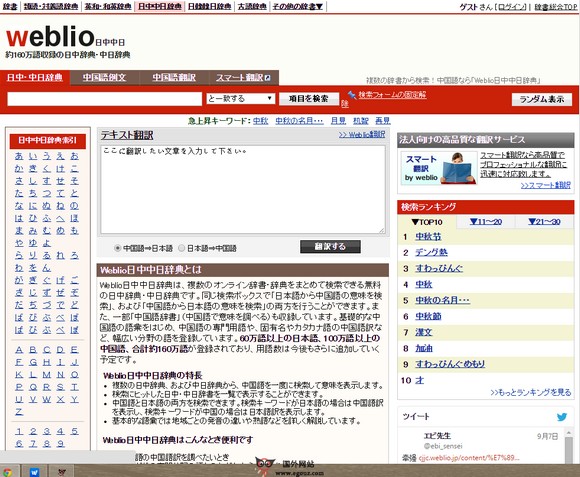Viewport: 580px width, 477px height.
Task: Open ranking item 3 すわっぴんぐ
Action: 439,268
